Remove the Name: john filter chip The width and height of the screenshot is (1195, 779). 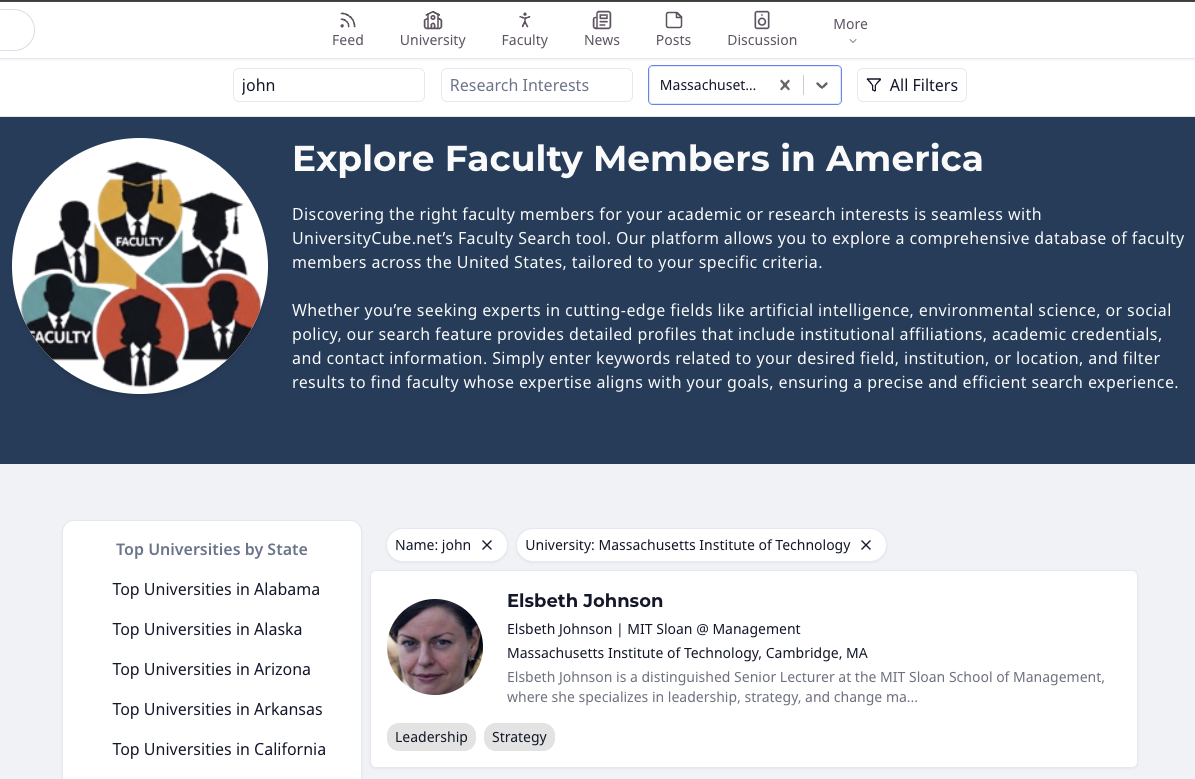(x=487, y=545)
